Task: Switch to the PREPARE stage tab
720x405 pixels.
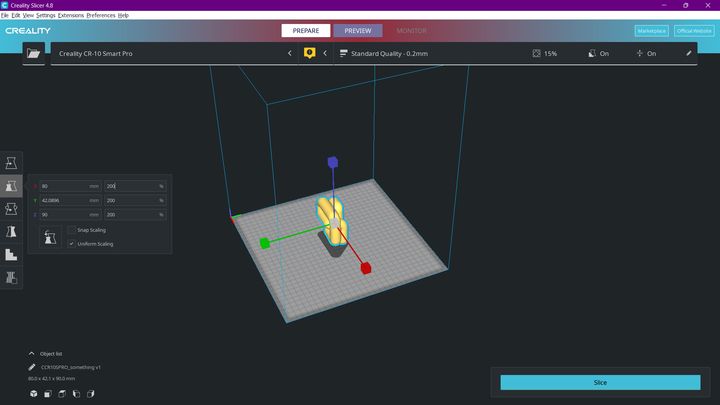Action: (306, 31)
